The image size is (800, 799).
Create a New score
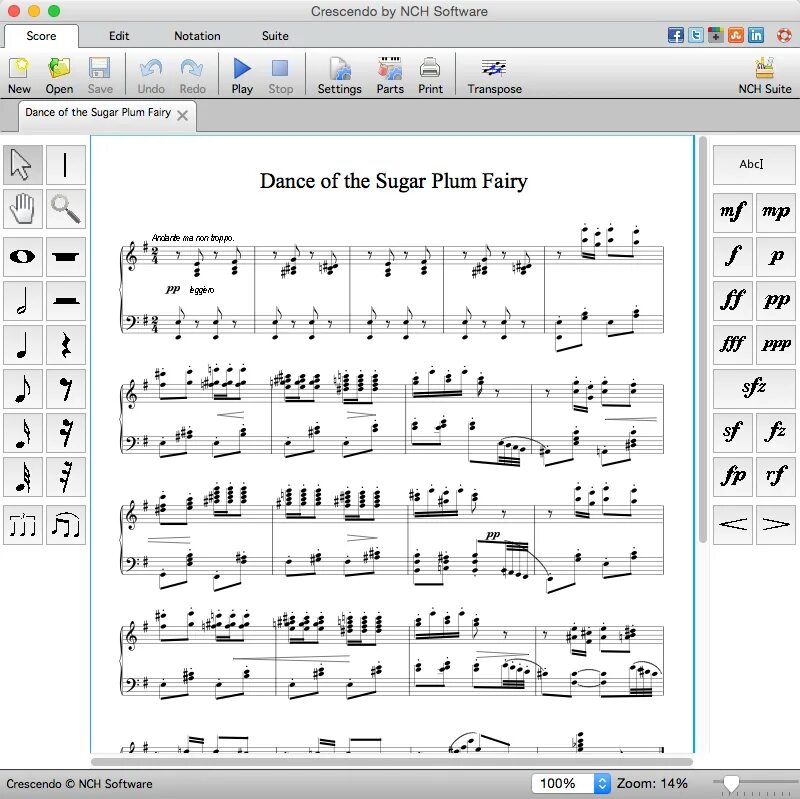click(19, 76)
